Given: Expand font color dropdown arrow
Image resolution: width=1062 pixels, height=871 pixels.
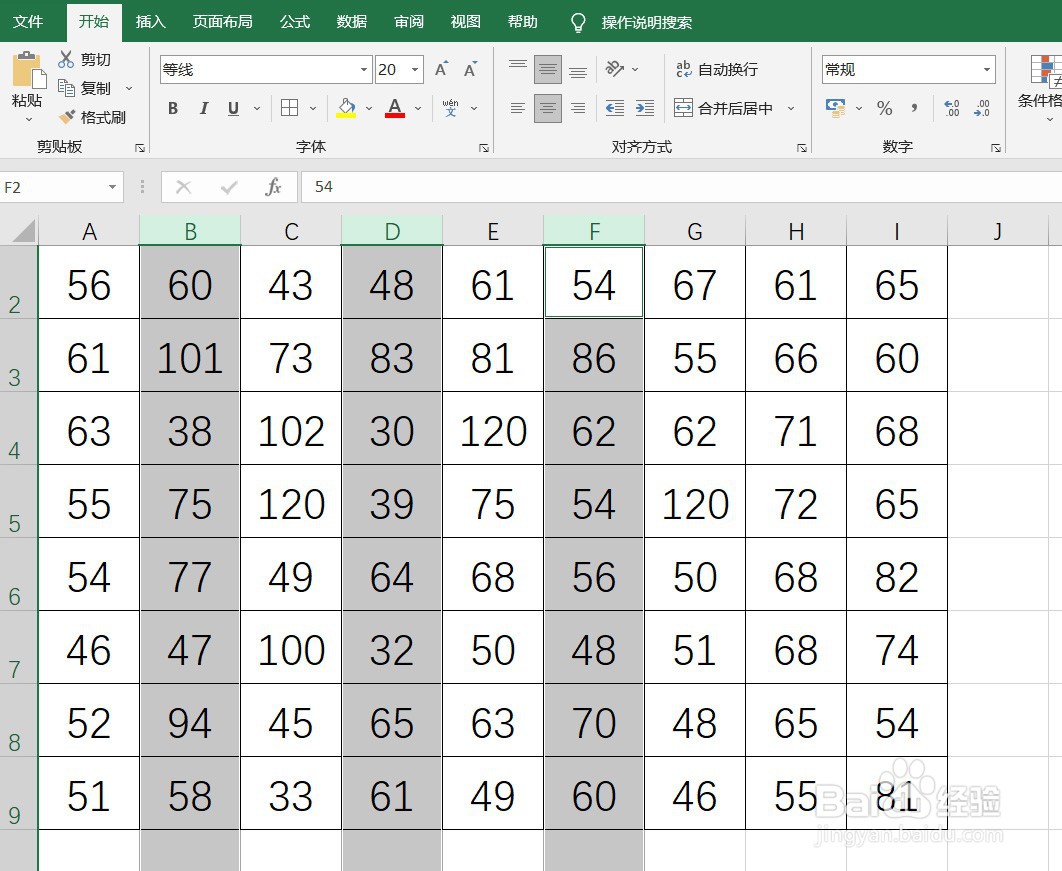Looking at the screenshot, I should [x=418, y=108].
